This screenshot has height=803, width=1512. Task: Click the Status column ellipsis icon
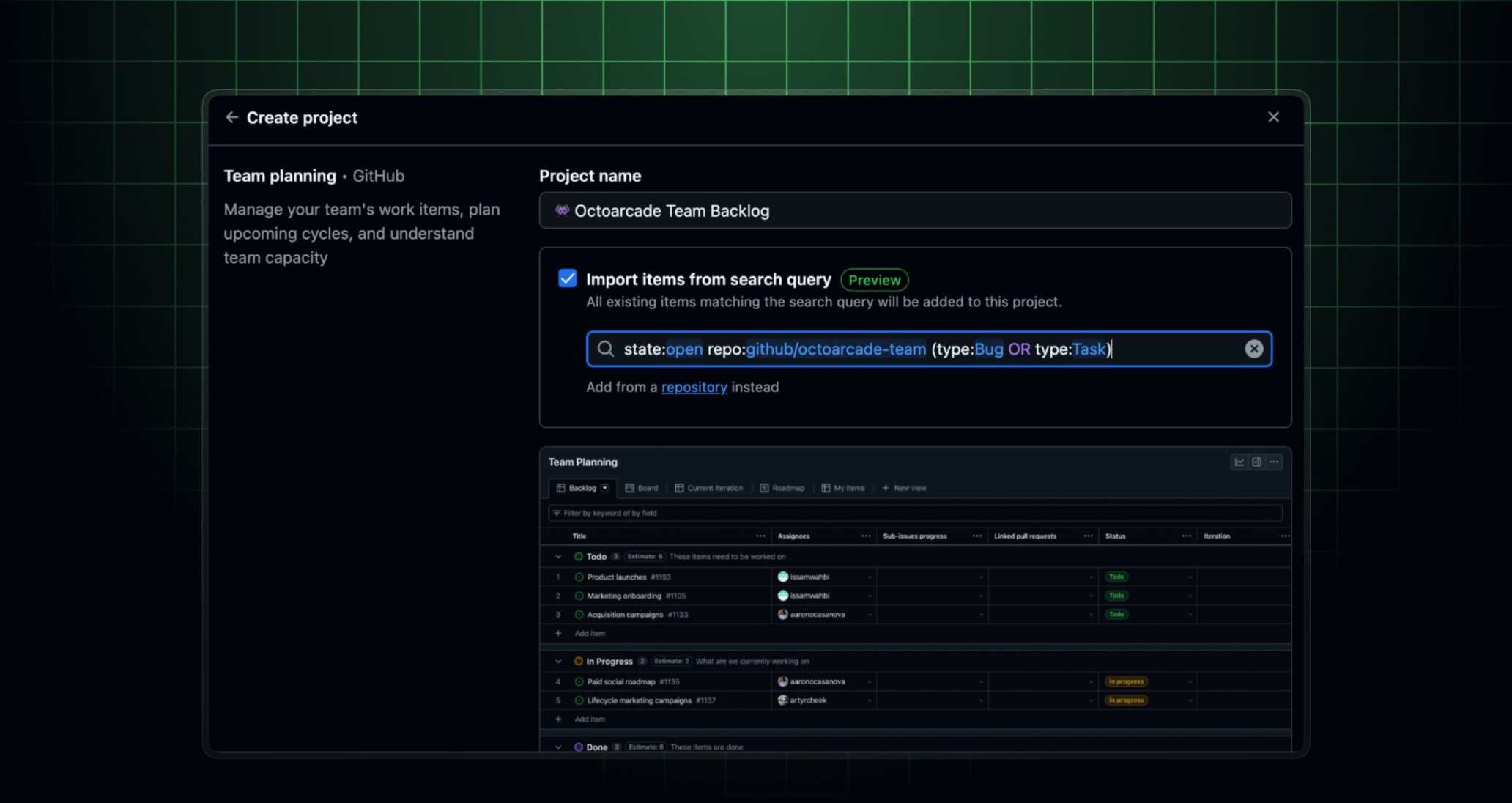(x=1186, y=536)
